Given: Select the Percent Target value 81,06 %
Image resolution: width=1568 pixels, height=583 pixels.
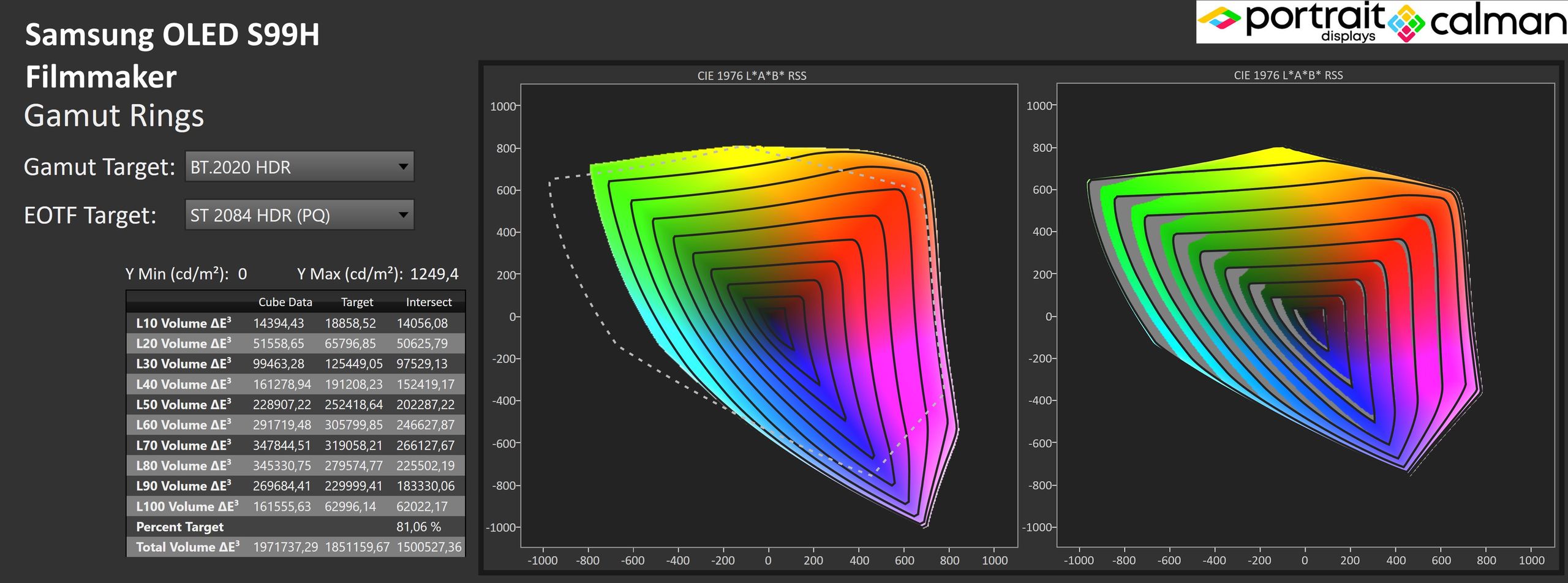Looking at the screenshot, I should point(419,527).
